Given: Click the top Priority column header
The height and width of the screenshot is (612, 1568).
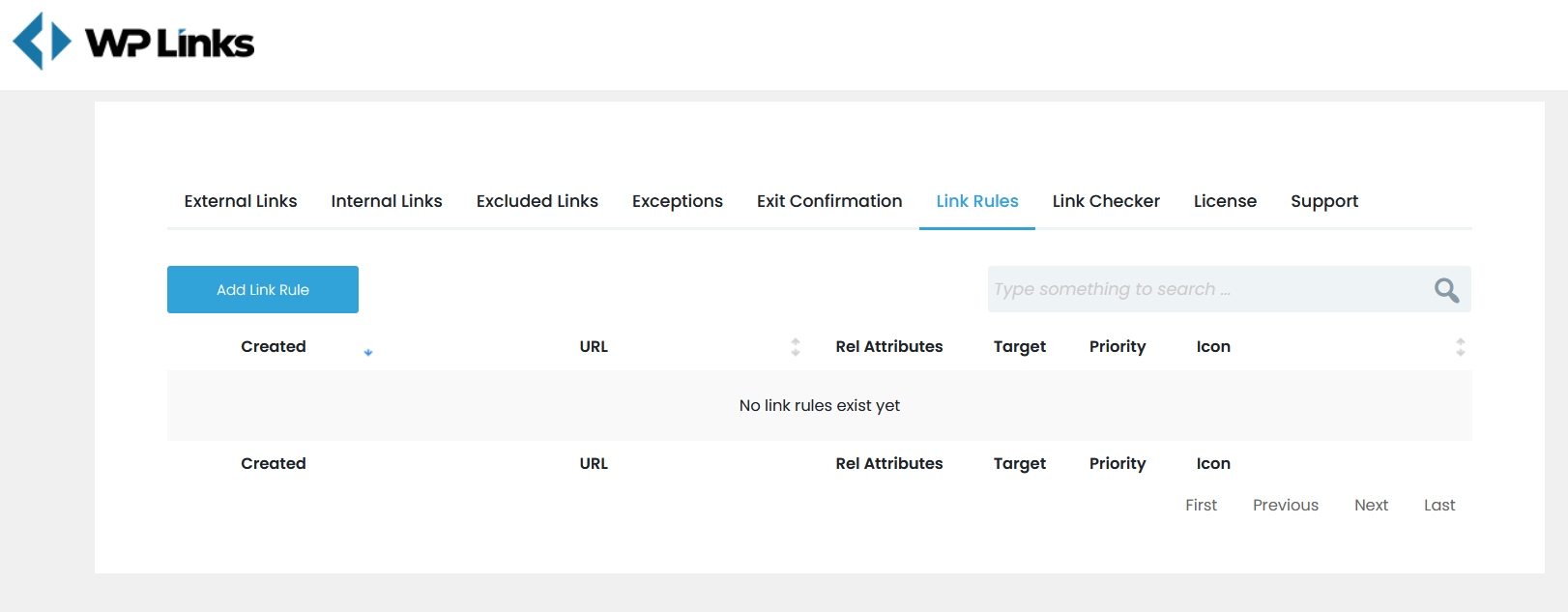Looking at the screenshot, I should (x=1118, y=346).
